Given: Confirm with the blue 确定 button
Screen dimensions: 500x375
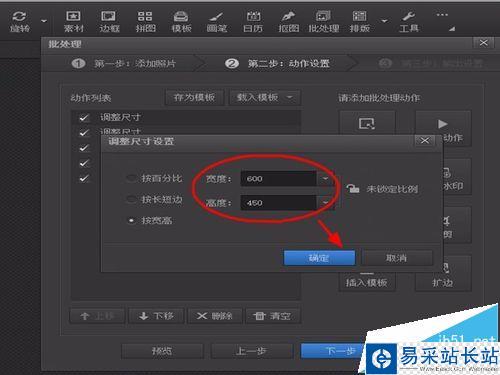Looking at the screenshot, I should (319, 258).
